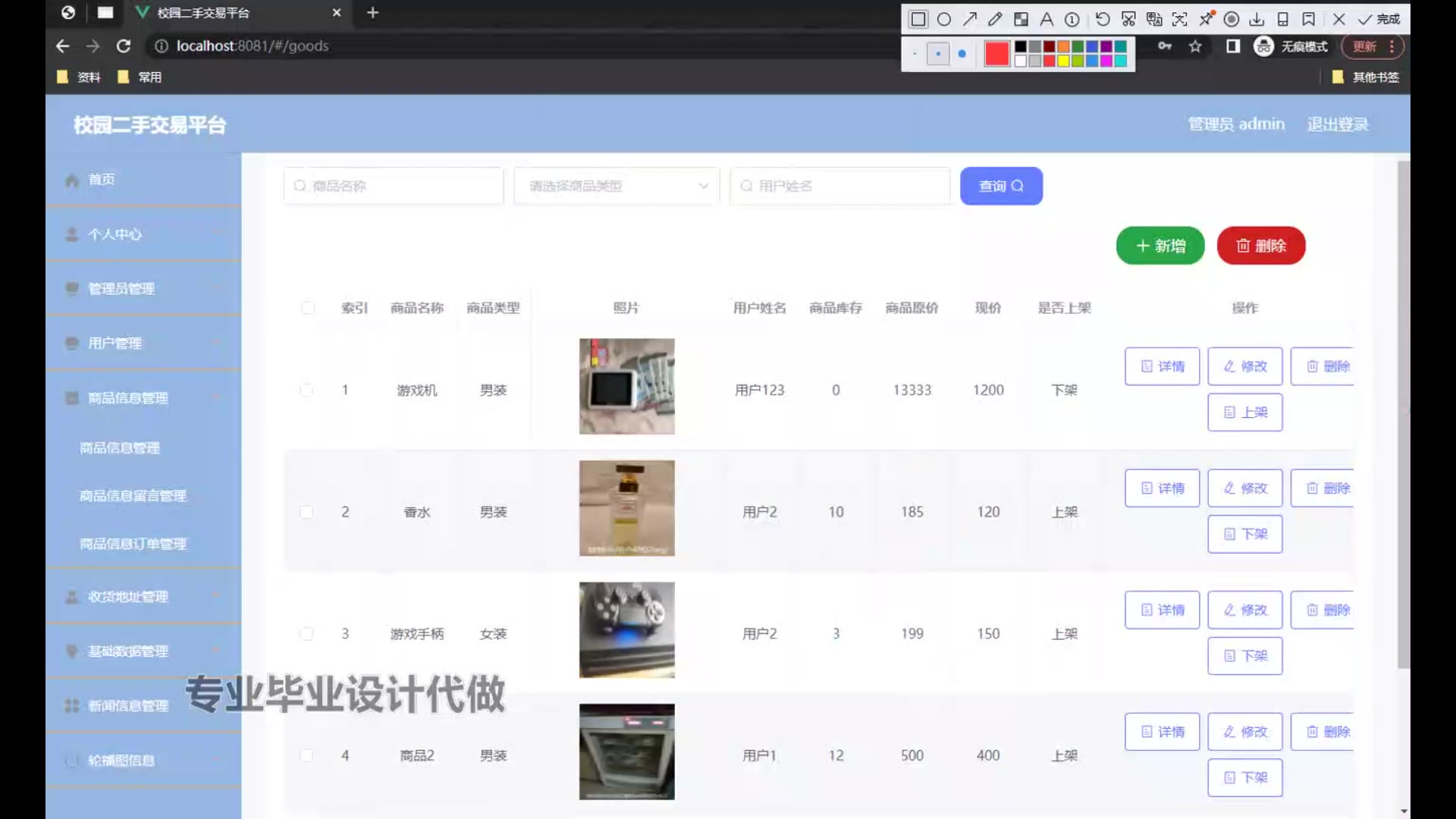Bookmark page with the star icon
Viewport: 1456px width, 819px height.
pyautogui.click(x=1195, y=46)
